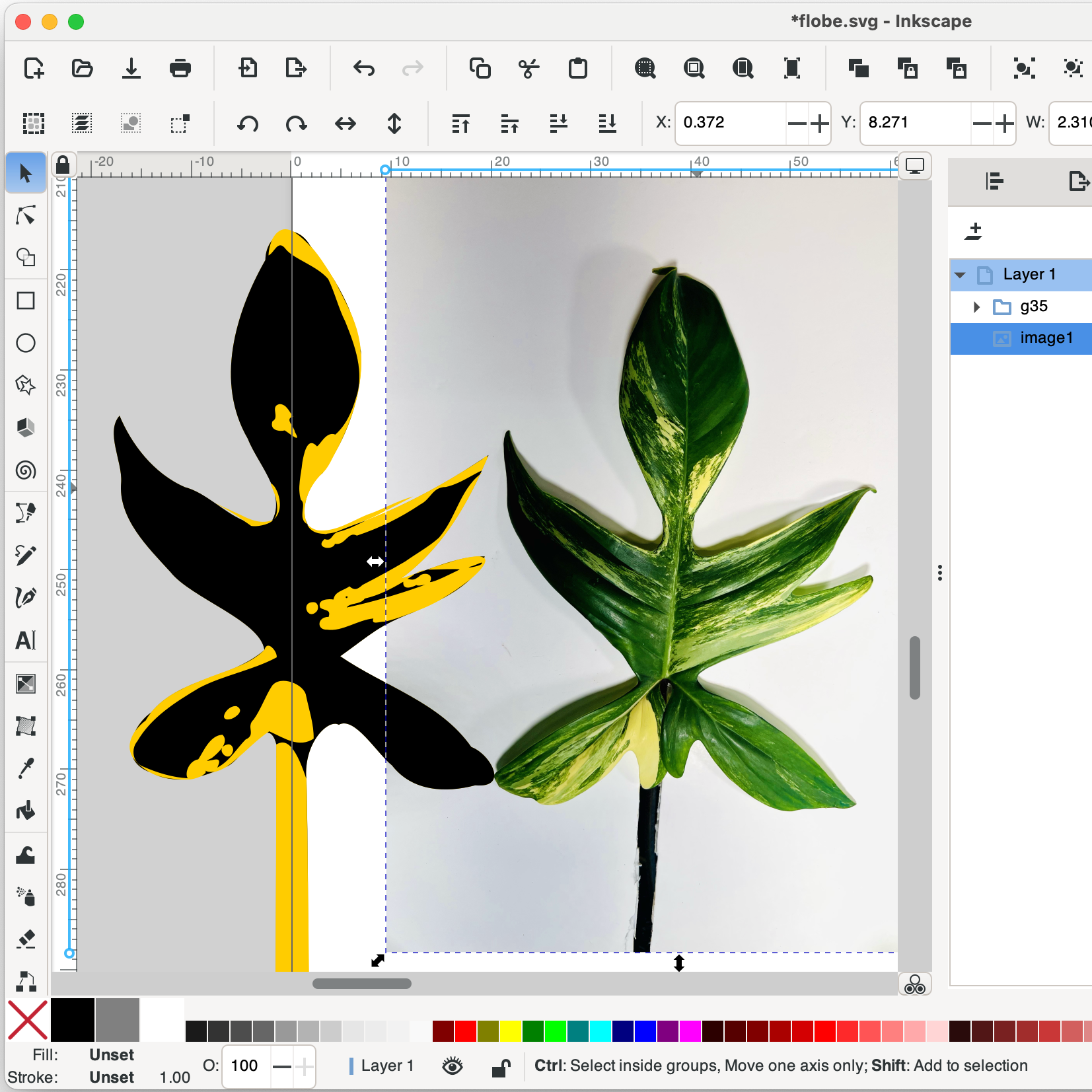Select the image1 item in layers panel
Screen dimensions: 1092x1092
pyautogui.click(x=1046, y=338)
